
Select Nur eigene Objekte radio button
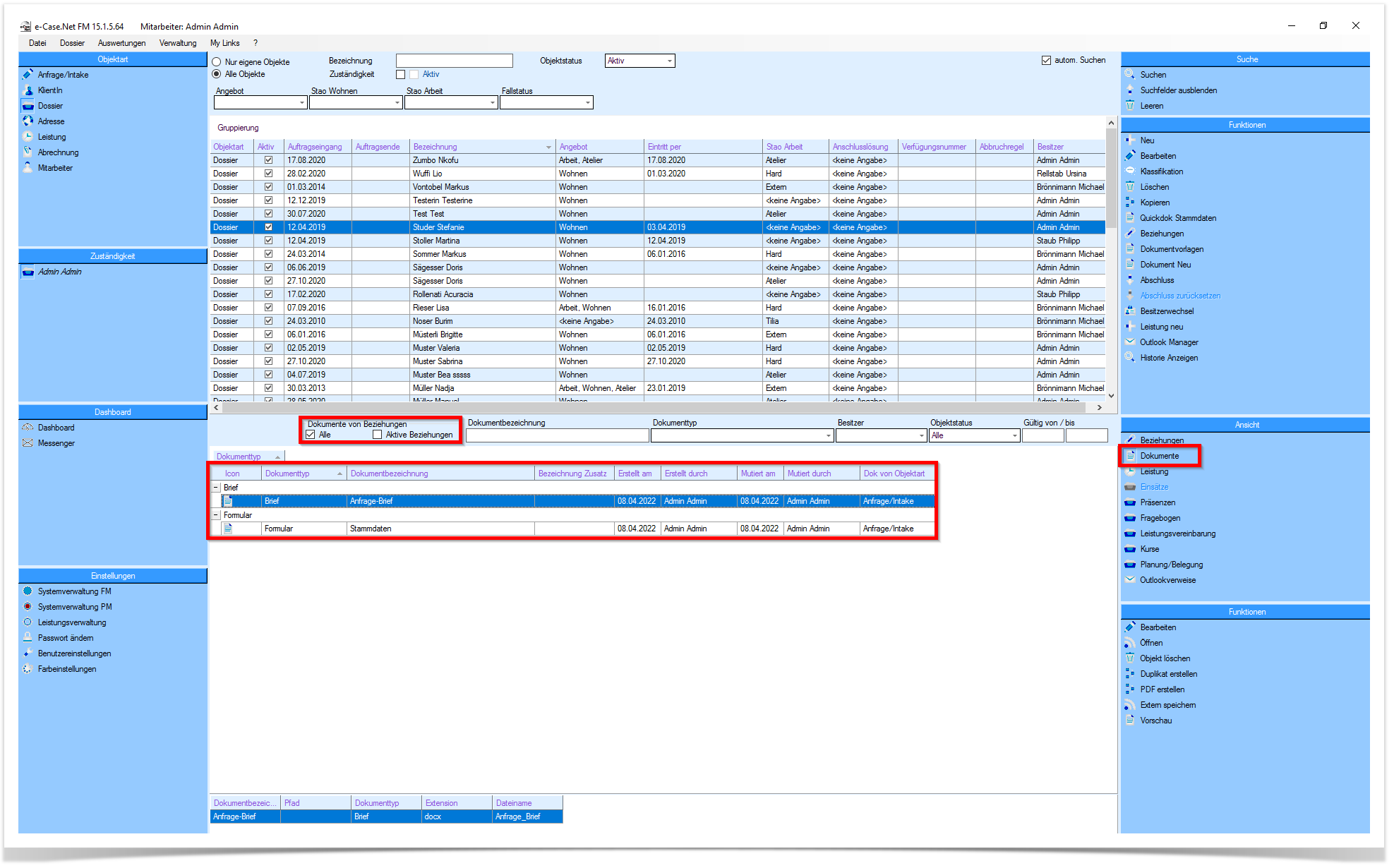217,62
